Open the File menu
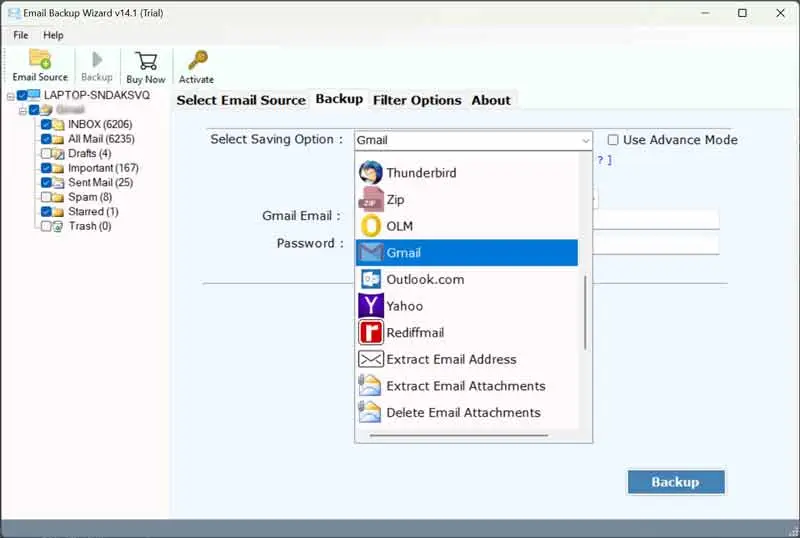 20,35
